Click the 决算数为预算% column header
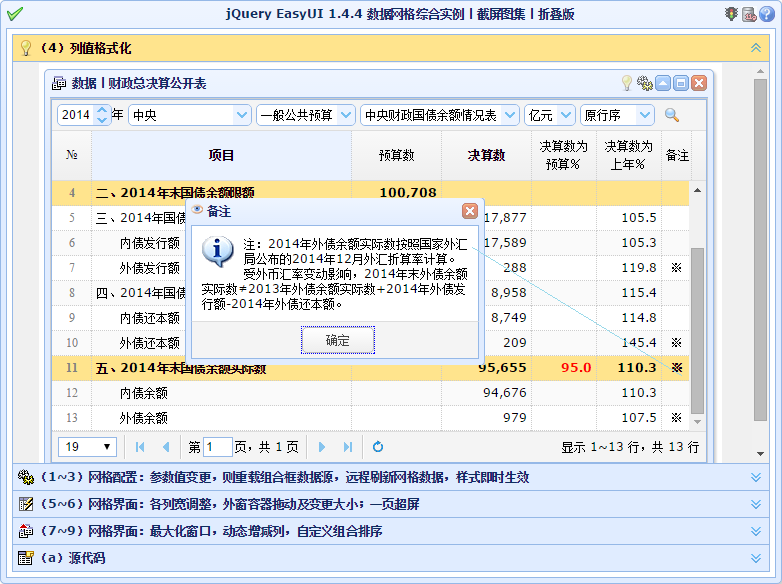 click(564, 155)
